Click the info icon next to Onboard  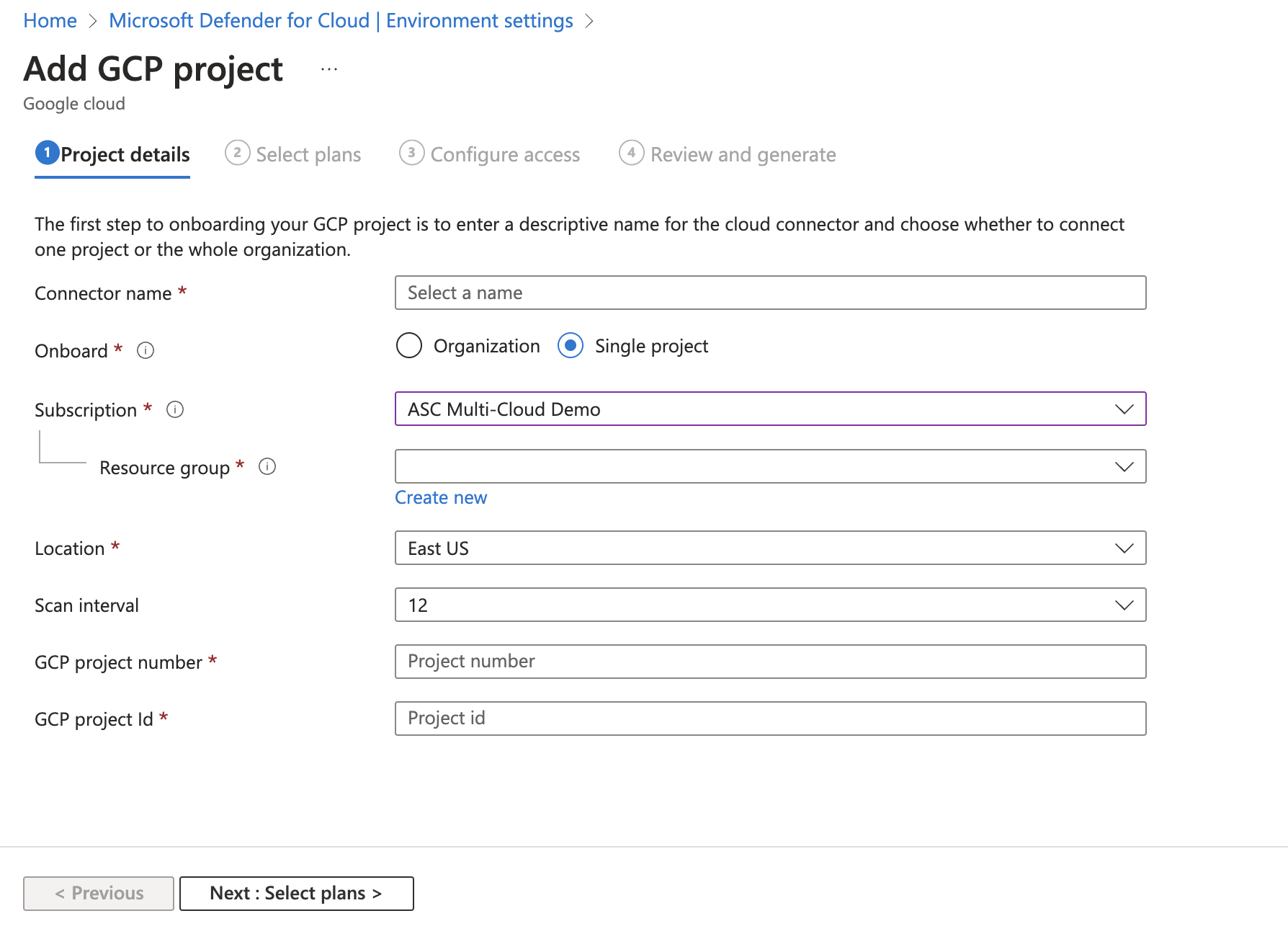[x=146, y=351]
